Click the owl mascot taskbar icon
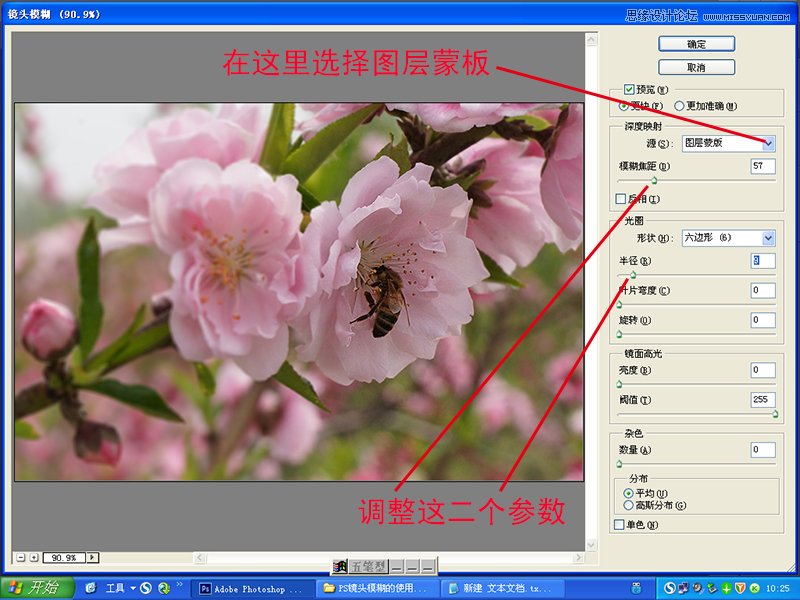 coord(637,588)
